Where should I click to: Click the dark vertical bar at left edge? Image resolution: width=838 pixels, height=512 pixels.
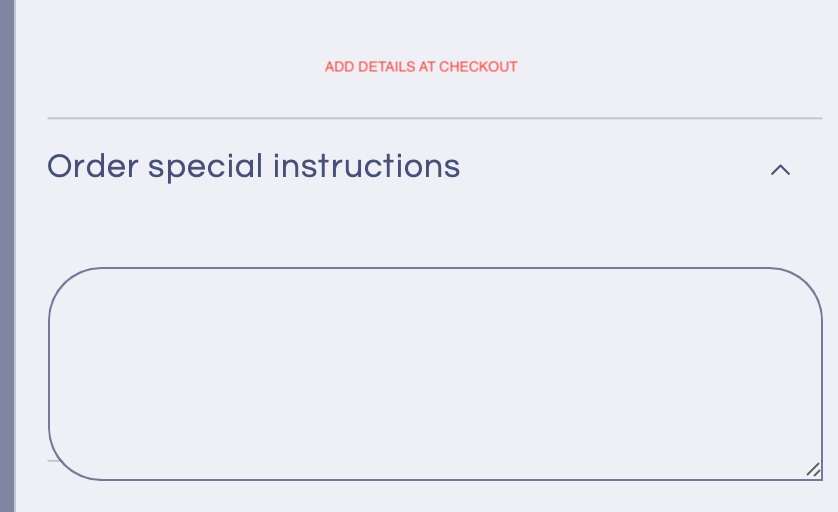pos(7,256)
